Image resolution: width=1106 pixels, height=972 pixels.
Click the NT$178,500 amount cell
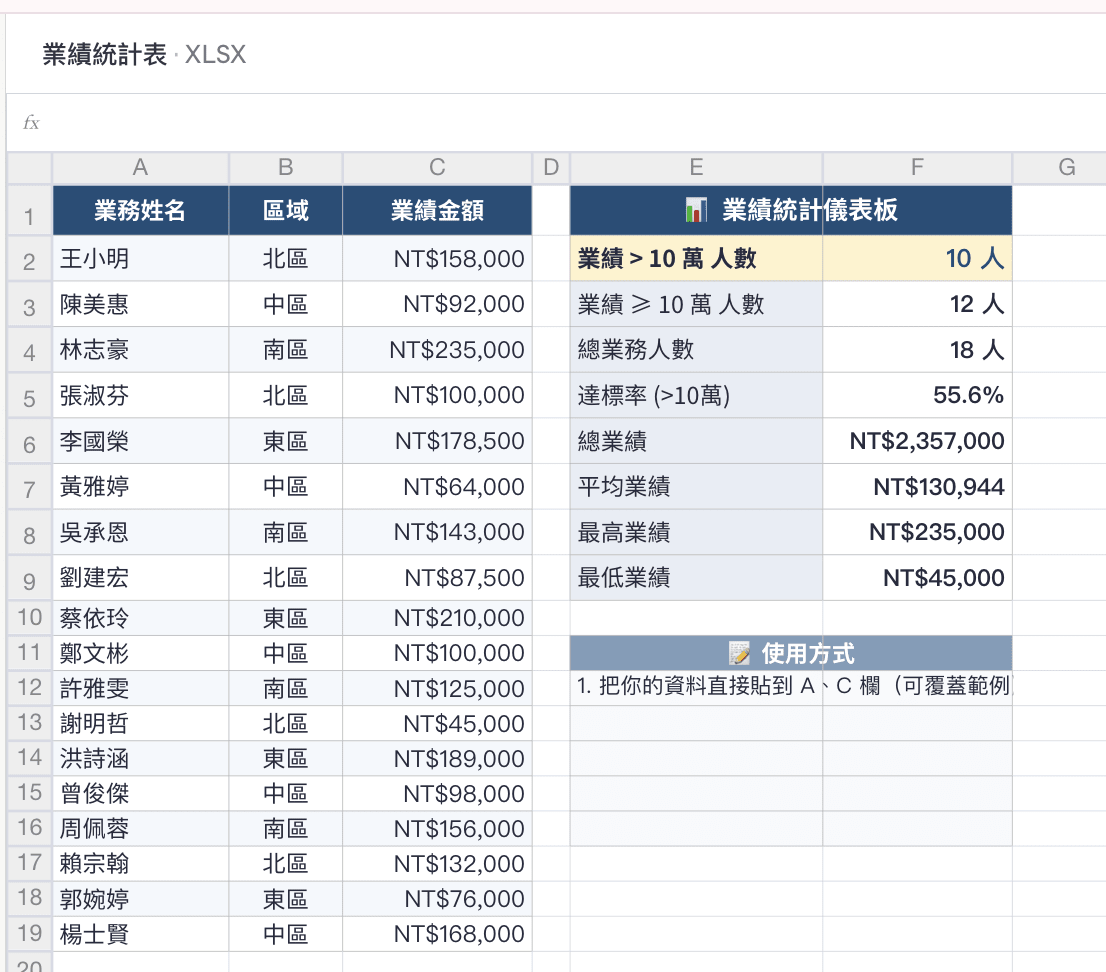click(437, 441)
